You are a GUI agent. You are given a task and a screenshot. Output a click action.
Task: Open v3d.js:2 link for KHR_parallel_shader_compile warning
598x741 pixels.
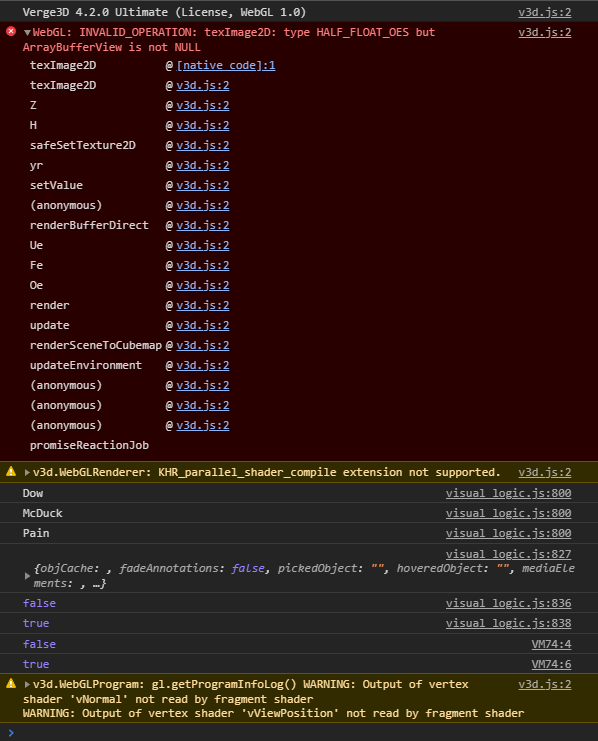pyautogui.click(x=545, y=472)
